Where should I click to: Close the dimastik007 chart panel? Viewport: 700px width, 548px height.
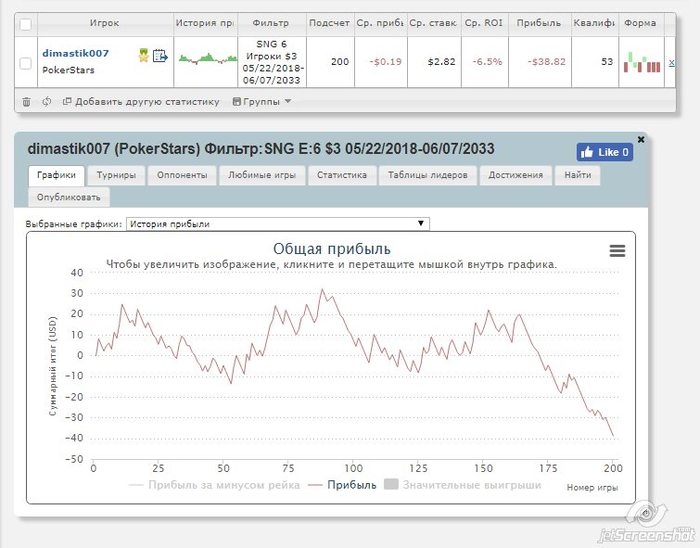(x=641, y=140)
